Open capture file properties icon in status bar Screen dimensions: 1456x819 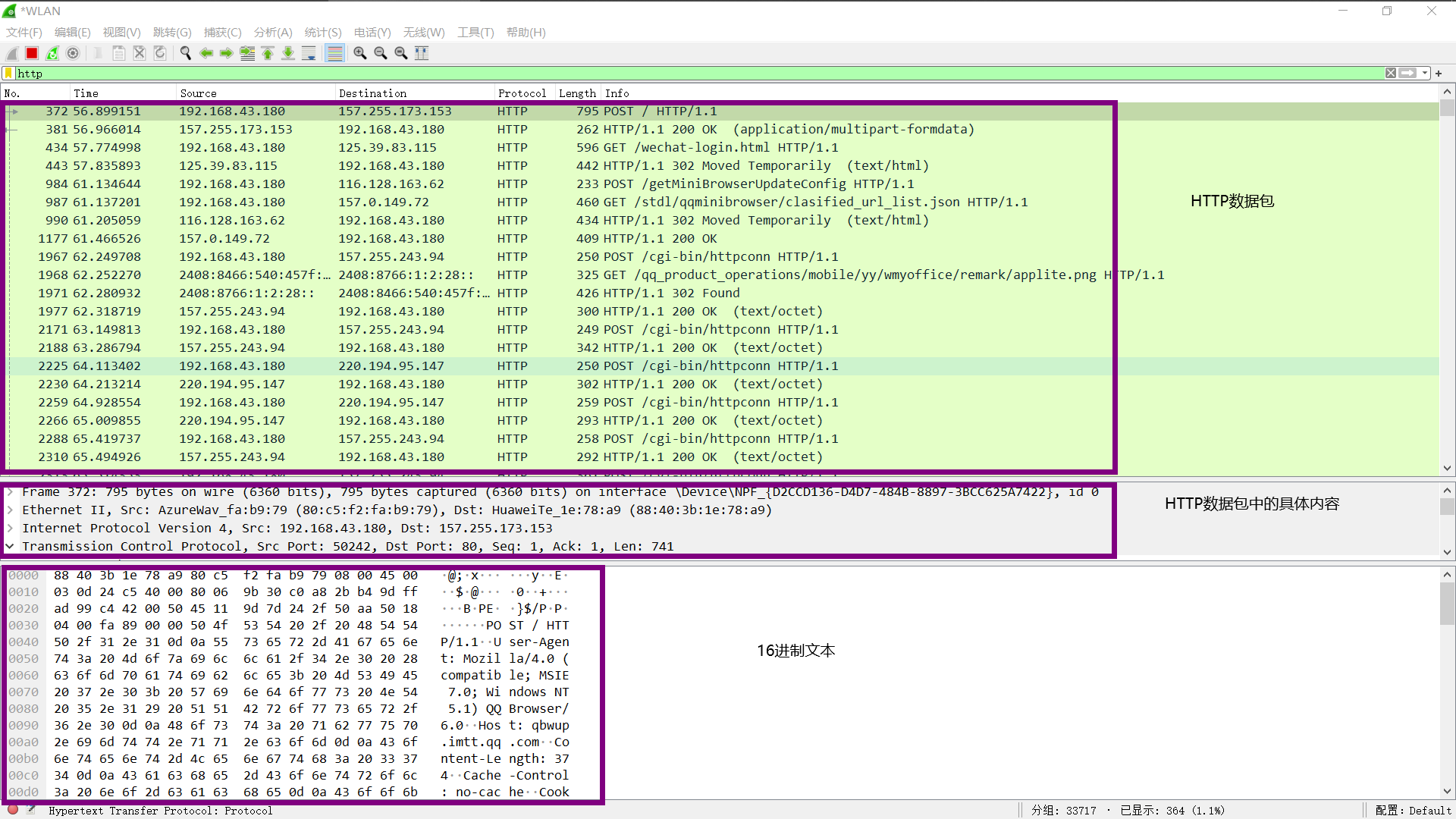(31, 810)
